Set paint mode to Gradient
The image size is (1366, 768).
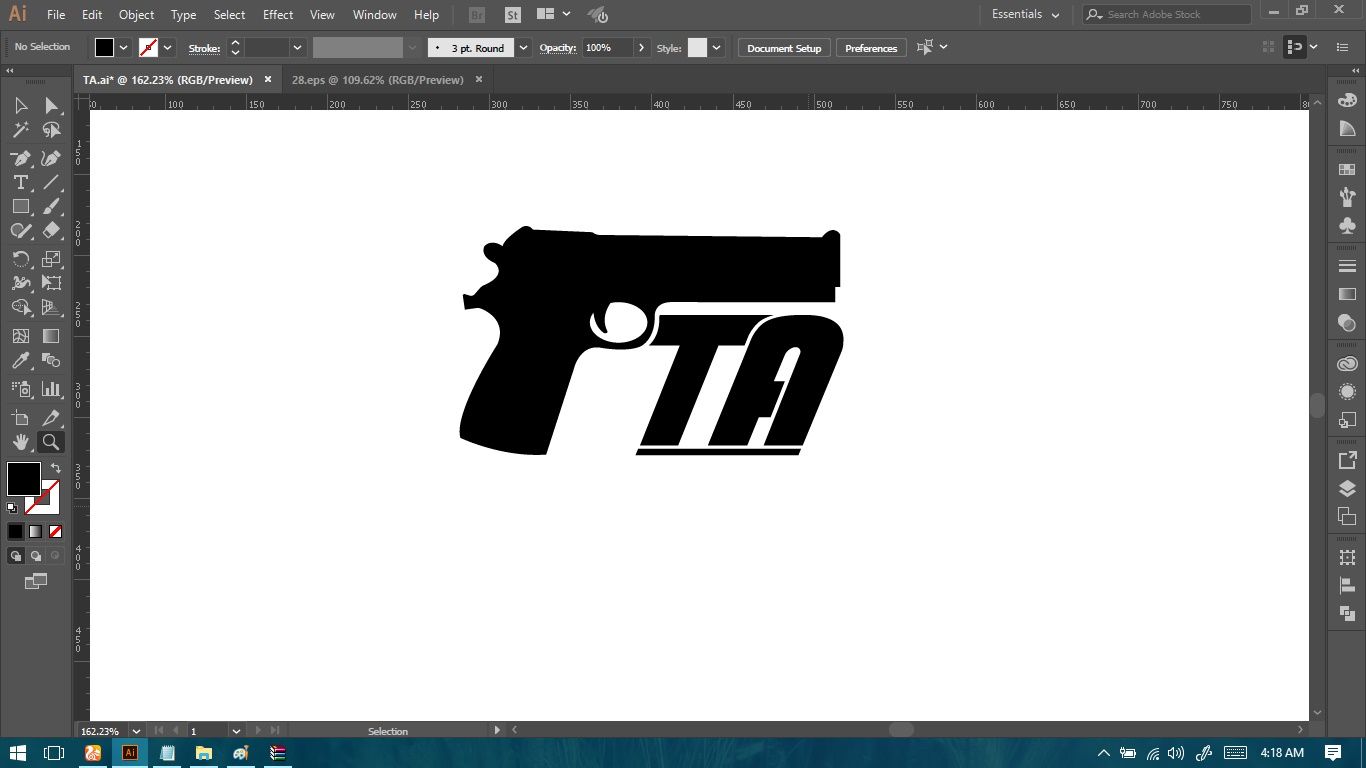36,532
